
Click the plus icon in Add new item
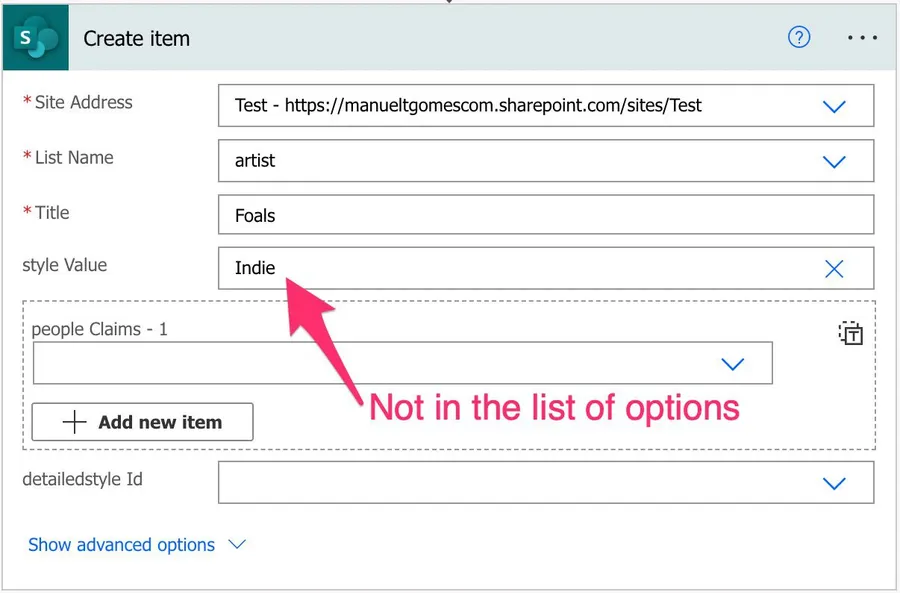[75, 422]
